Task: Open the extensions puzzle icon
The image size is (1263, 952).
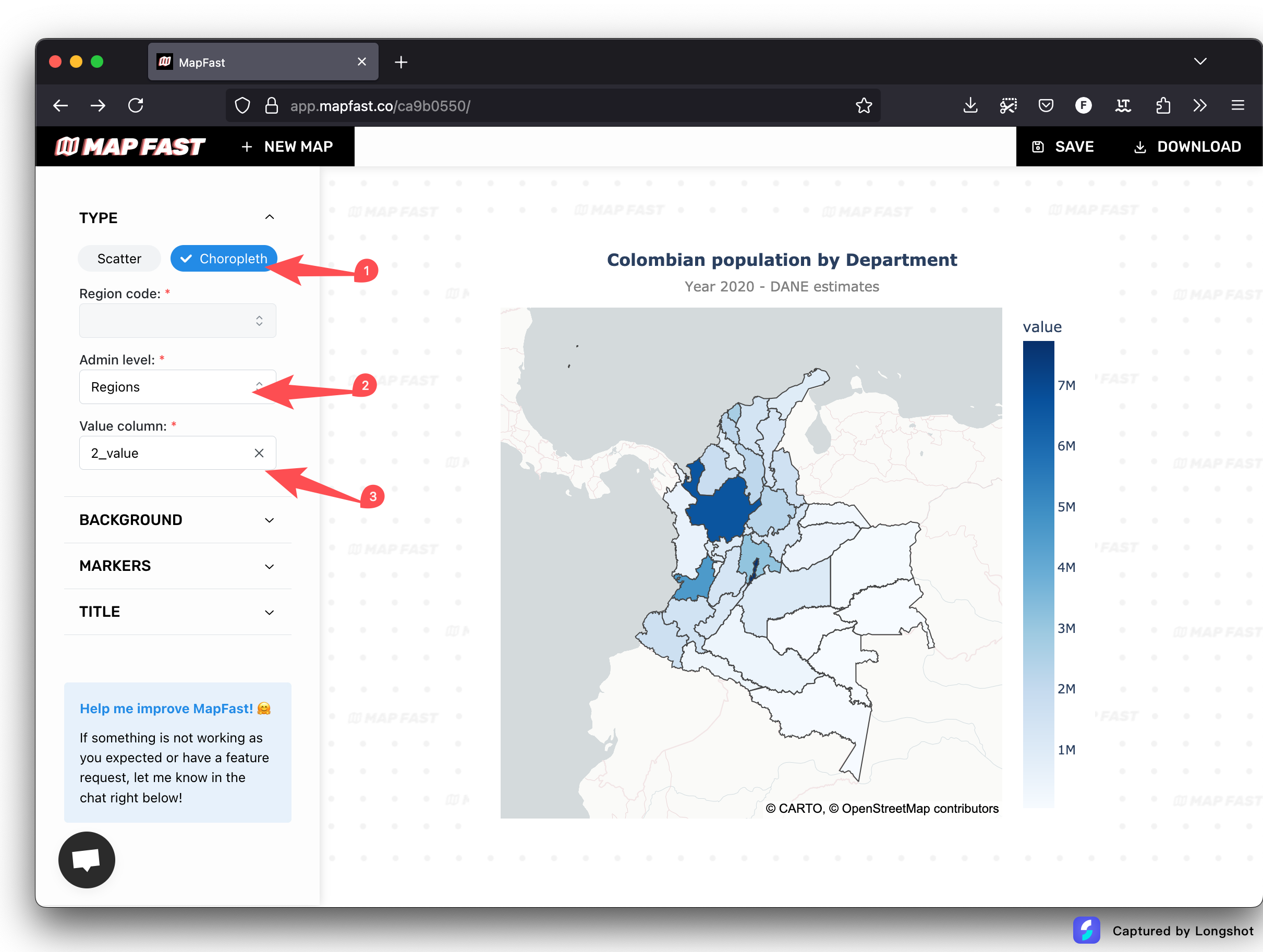Action: pyautogui.click(x=1162, y=106)
